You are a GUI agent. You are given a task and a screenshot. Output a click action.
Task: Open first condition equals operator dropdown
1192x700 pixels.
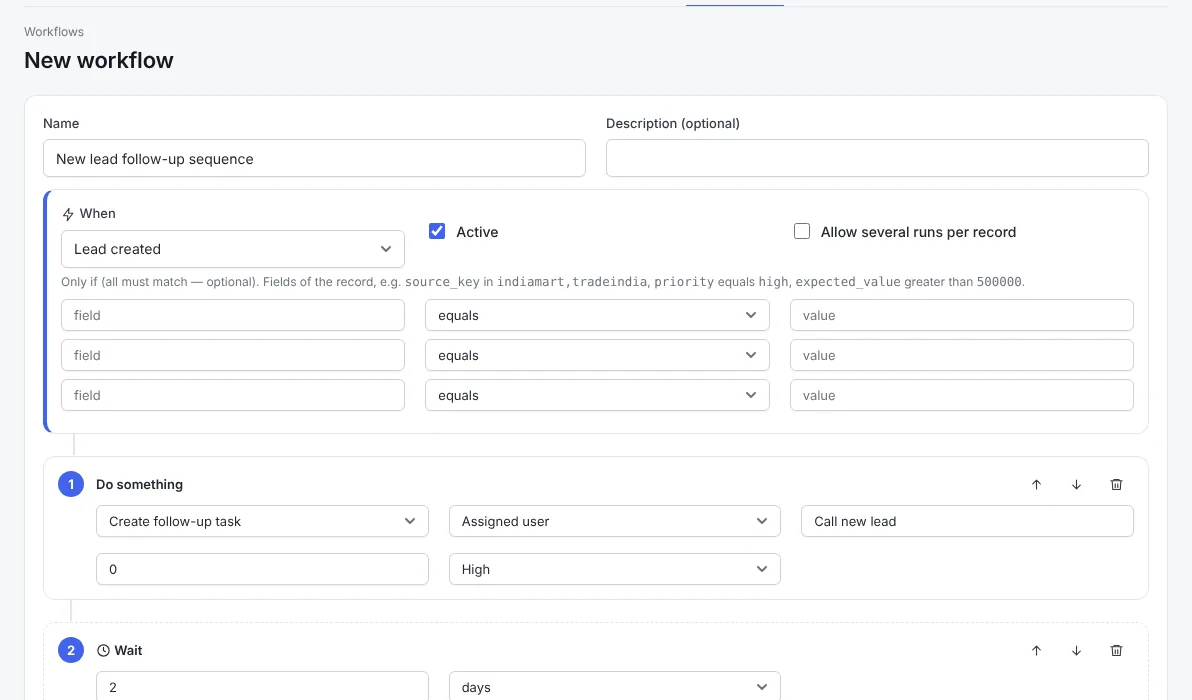tap(597, 315)
